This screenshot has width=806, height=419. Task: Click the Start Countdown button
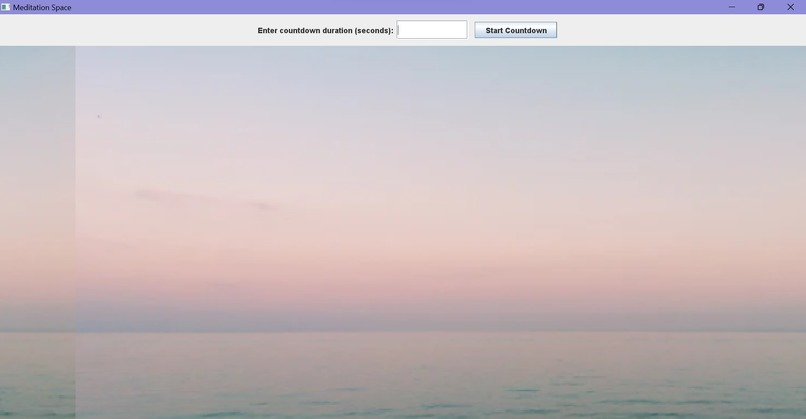coord(515,30)
